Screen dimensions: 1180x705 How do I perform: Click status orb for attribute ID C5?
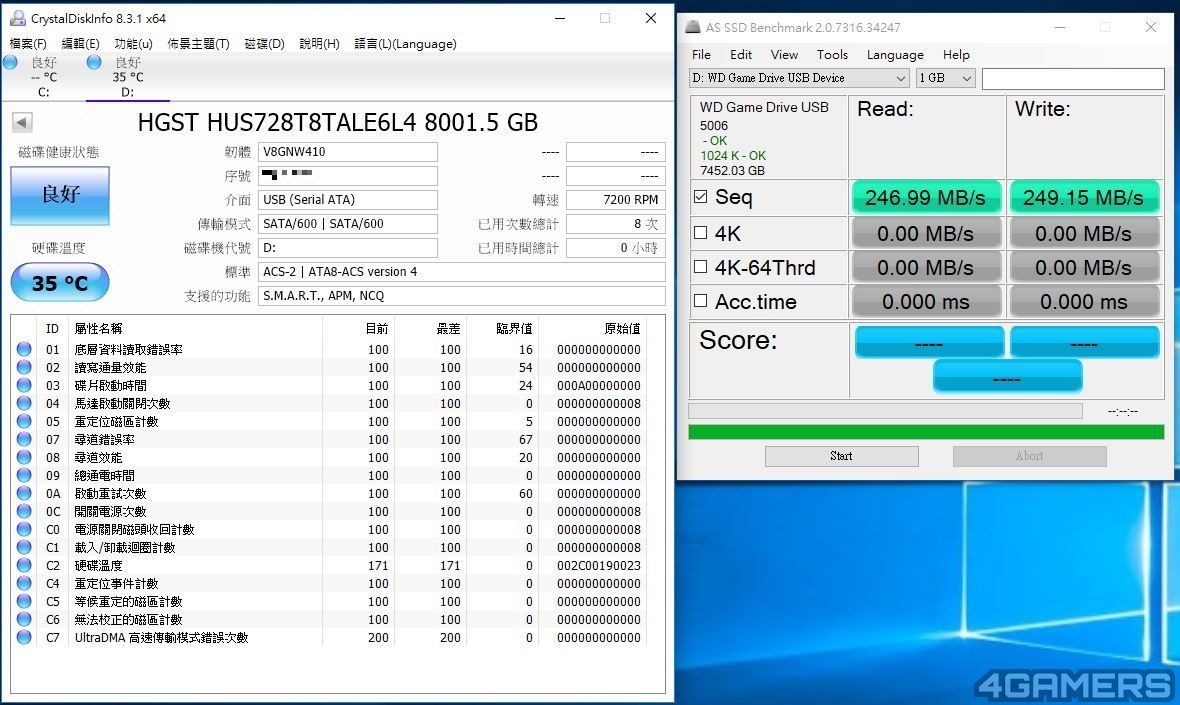24,601
